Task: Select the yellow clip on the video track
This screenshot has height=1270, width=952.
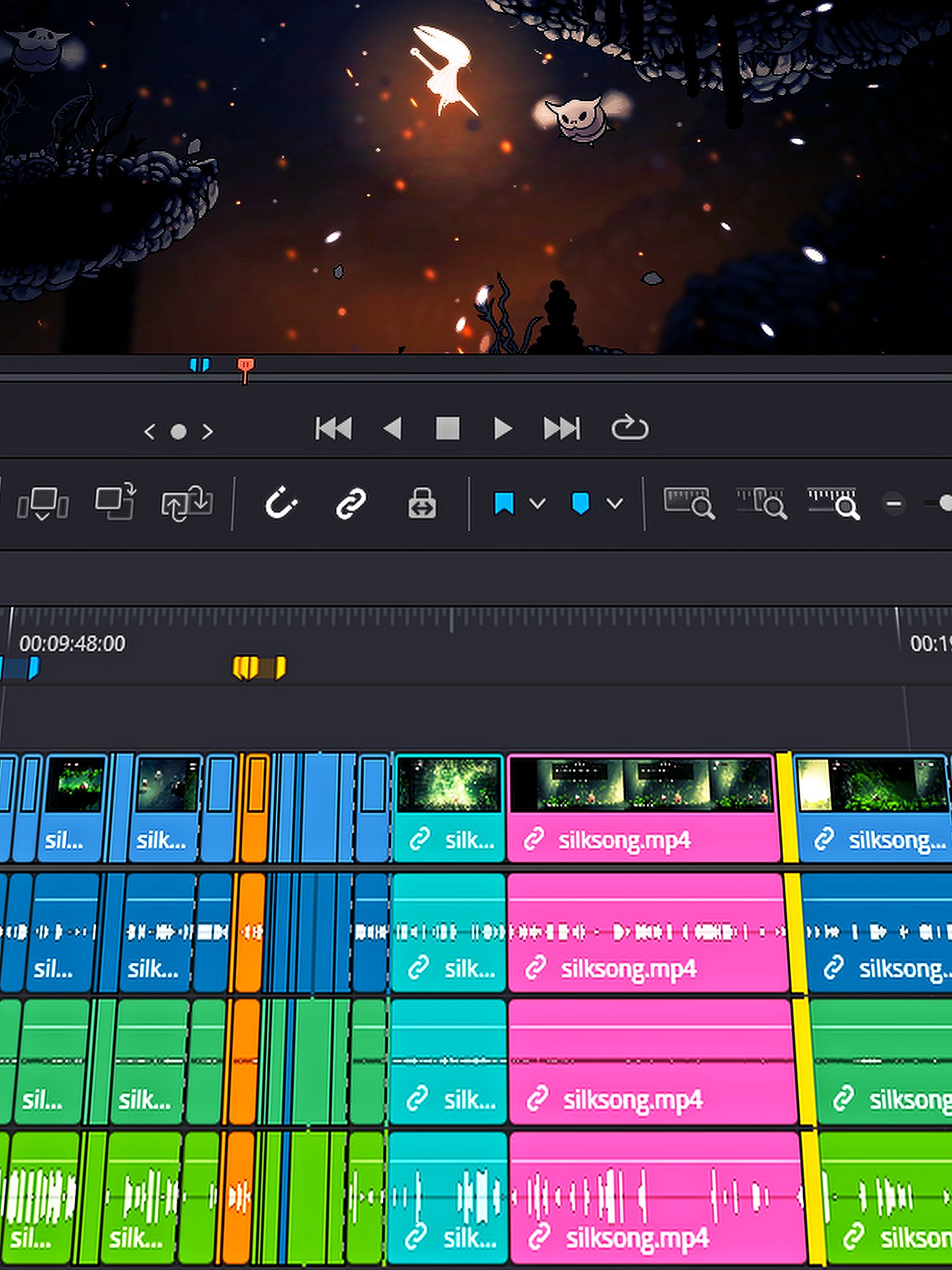Action: click(787, 808)
